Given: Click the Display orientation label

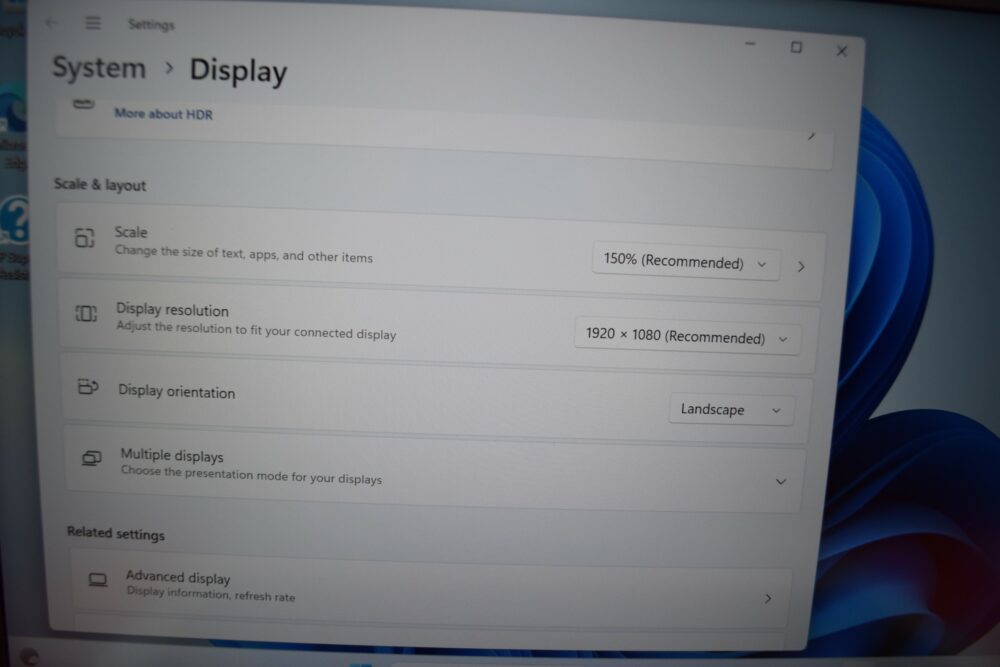Looking at the screenshot, I should (177, 391).
